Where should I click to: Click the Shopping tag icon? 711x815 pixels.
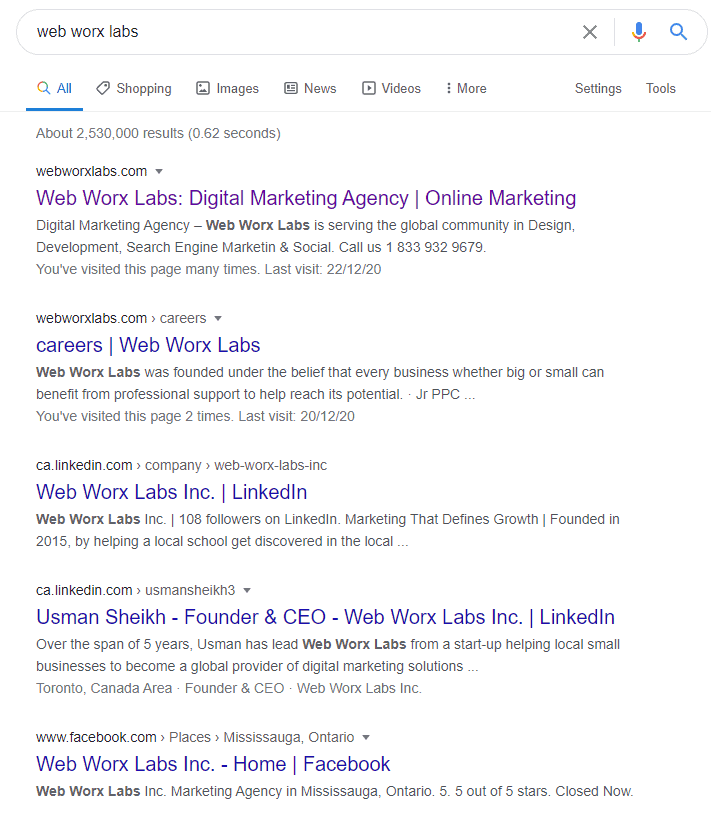pyautogui.click(x=103, y=88)
